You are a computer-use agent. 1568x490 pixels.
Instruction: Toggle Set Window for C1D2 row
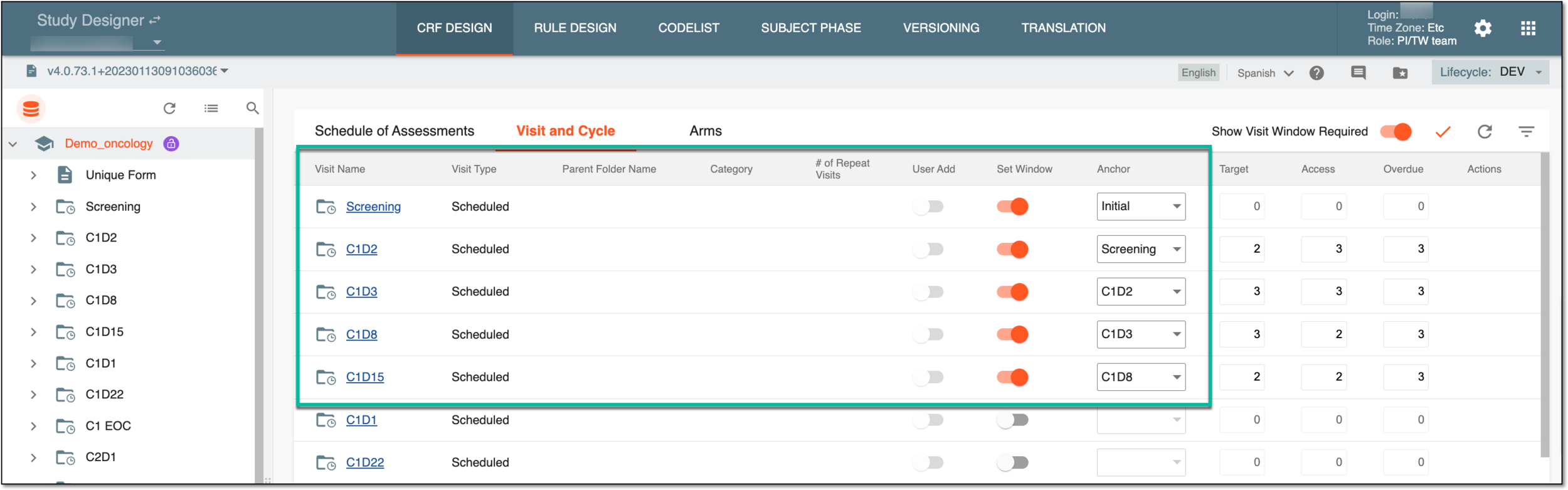pyautogui.click(x=1012, y=249)
